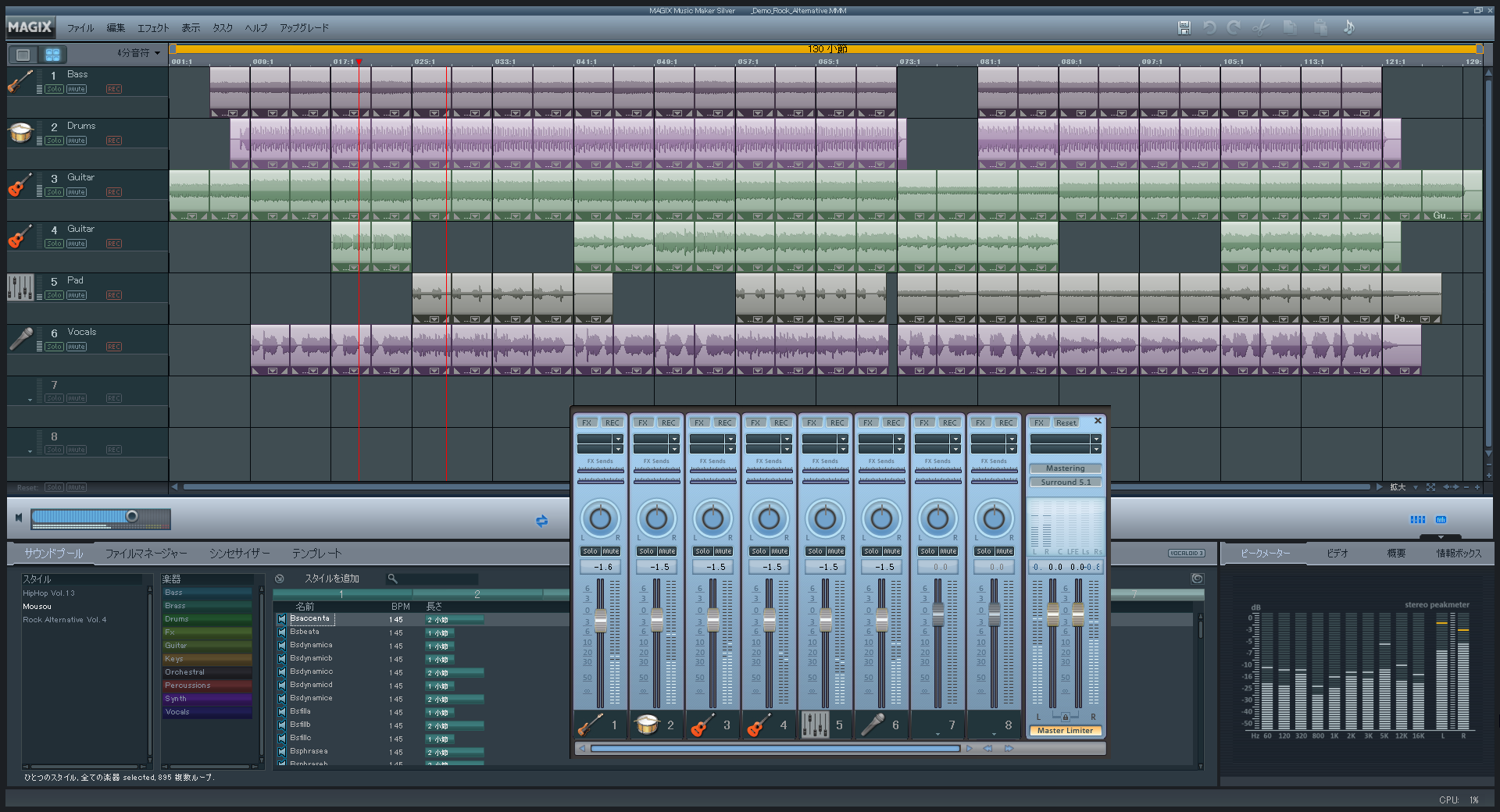Click the VOCALOID 3 badge icon
Image resolution: width=1500 pixels, height=812 pixels.
tap(1187, 554)
